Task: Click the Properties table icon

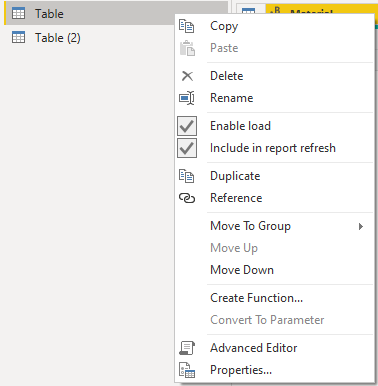Action: click(x=187, y=370)
